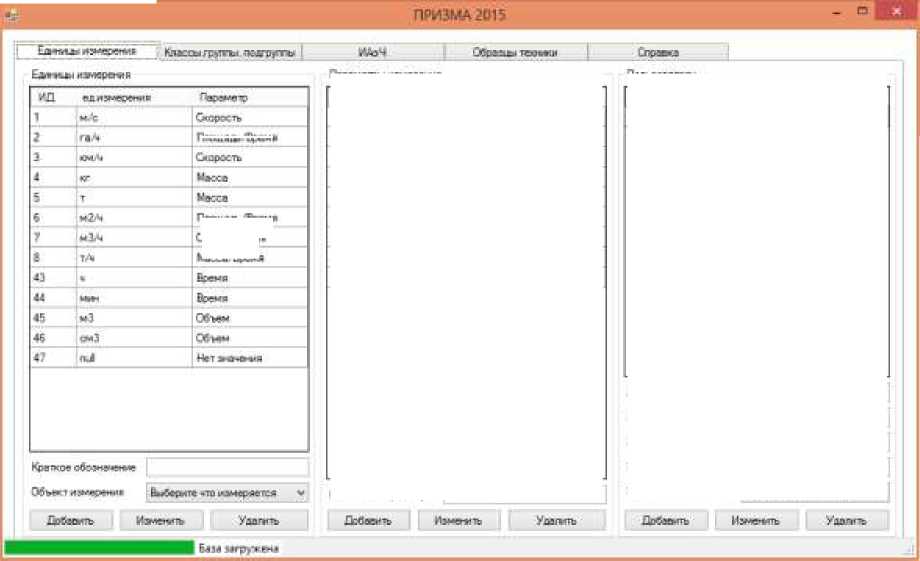Click «Изменить» in the units panel
Image resolution: width=920 pixels, height=561 pixels.
coord(161,521)
